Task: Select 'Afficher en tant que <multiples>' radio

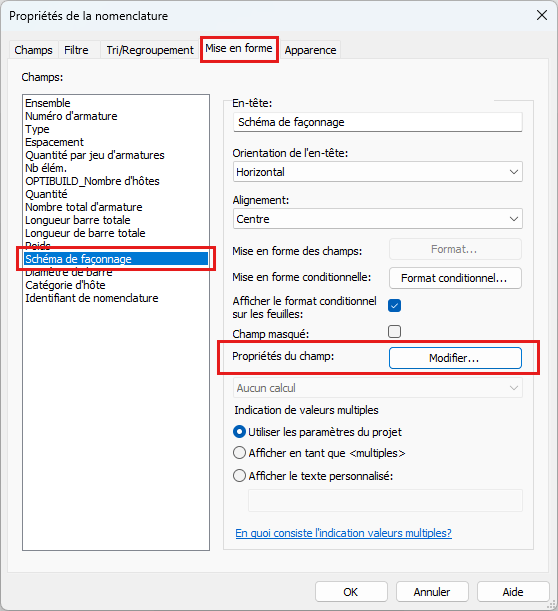Action: [x=239, y=453]
